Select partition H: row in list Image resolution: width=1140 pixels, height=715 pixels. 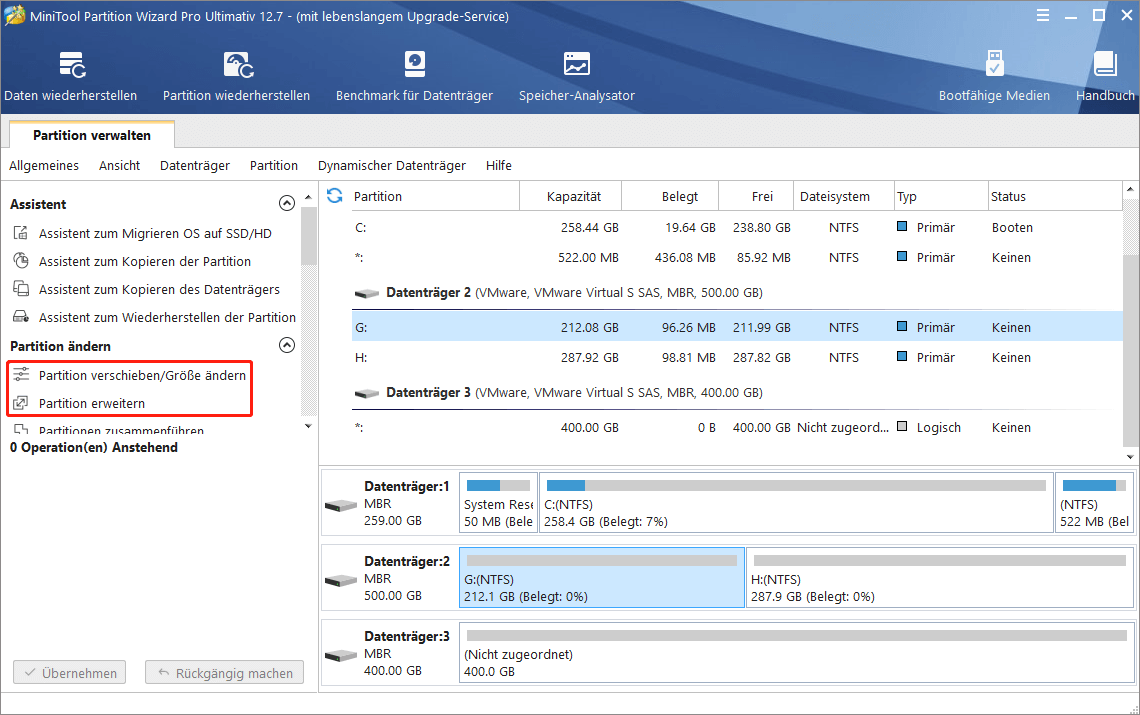tap(737, 357)
